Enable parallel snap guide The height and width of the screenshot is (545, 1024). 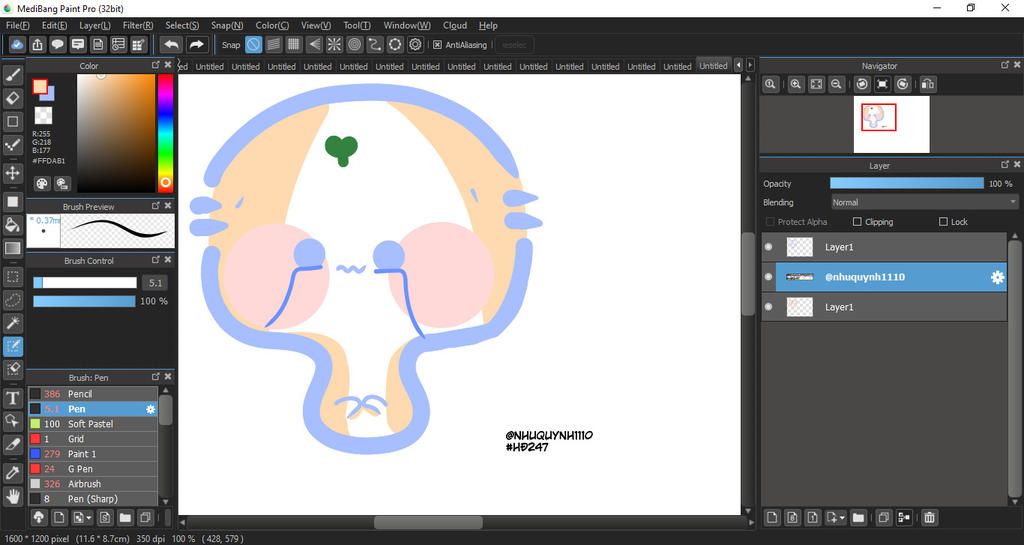pyautogui.click(x=274, y=44)
